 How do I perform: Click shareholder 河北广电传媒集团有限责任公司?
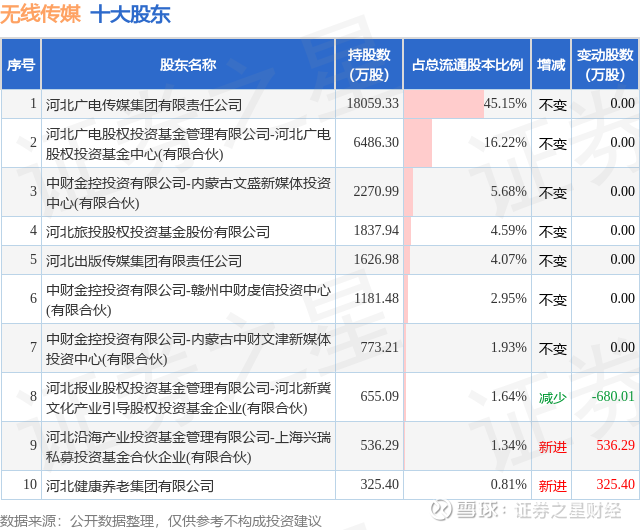tap(144, 105)
